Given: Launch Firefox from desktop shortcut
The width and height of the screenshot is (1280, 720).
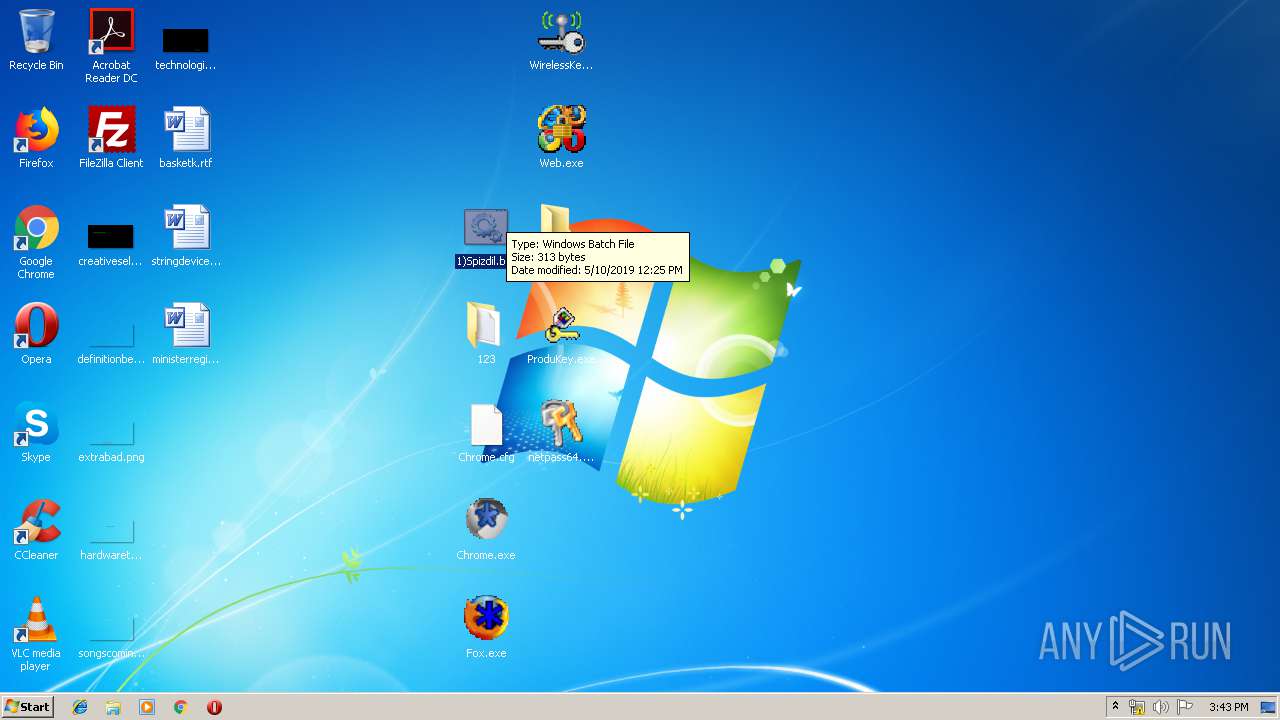Looking at the screenshot, I should [x=36, y=138].
